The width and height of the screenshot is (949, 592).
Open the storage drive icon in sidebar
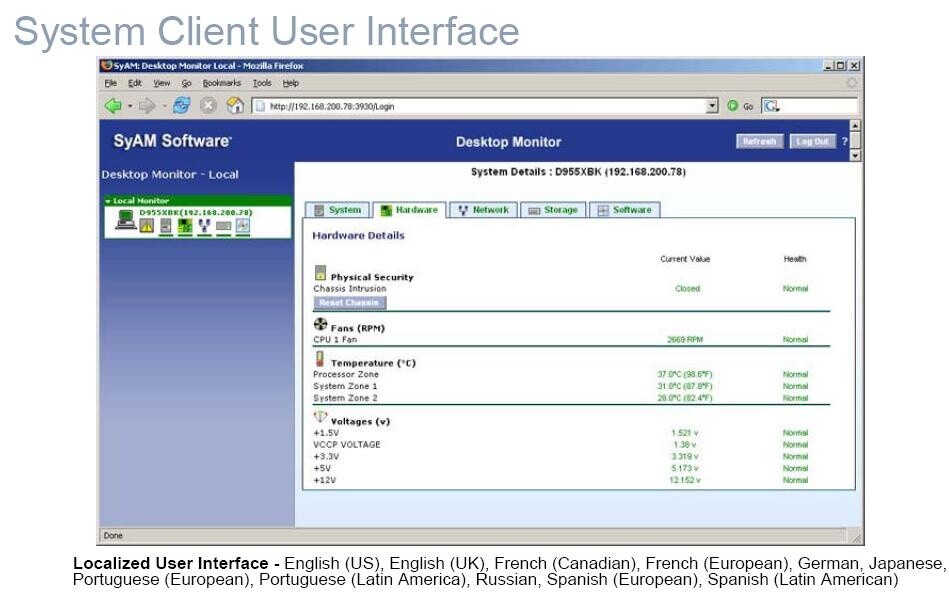pyautogui.click(x=223, y=226)
